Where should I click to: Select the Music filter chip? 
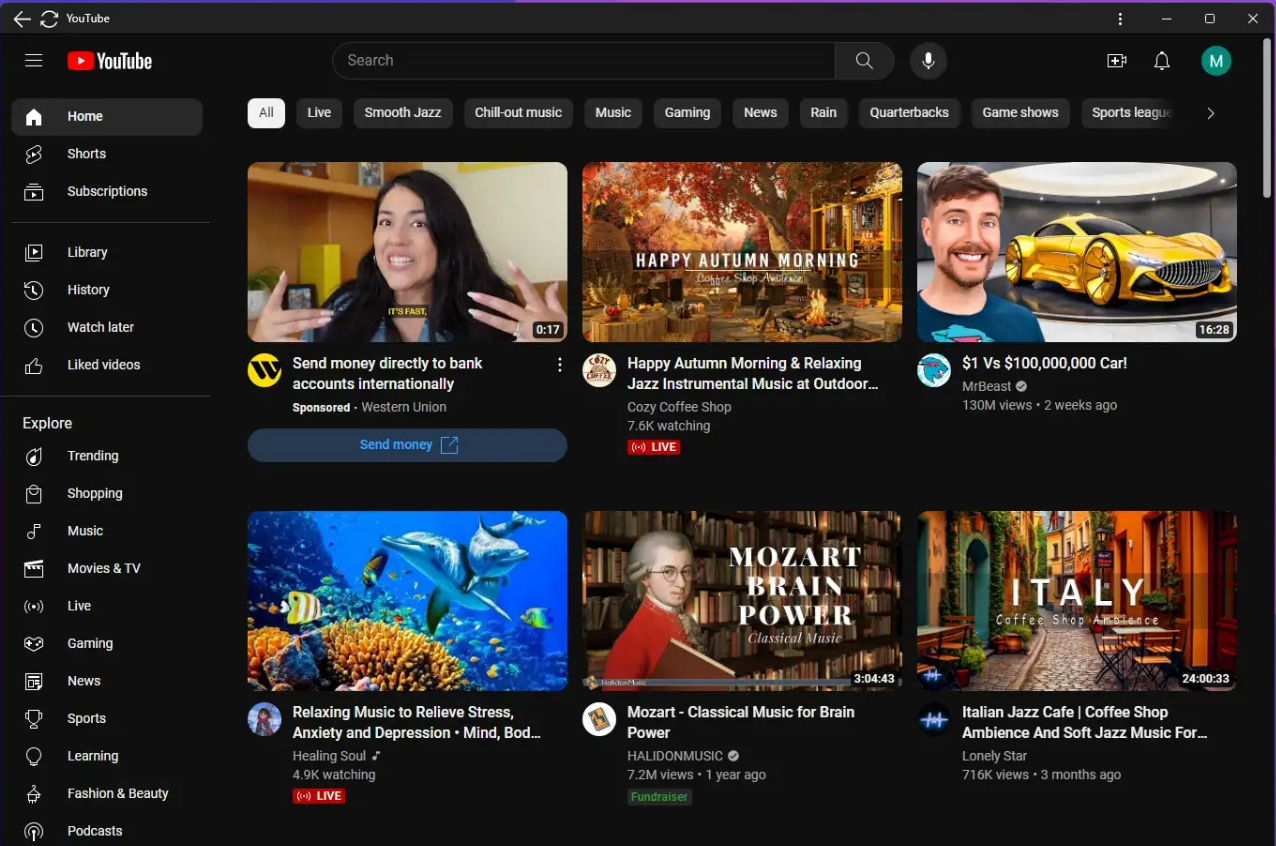(x=613, y=113)
